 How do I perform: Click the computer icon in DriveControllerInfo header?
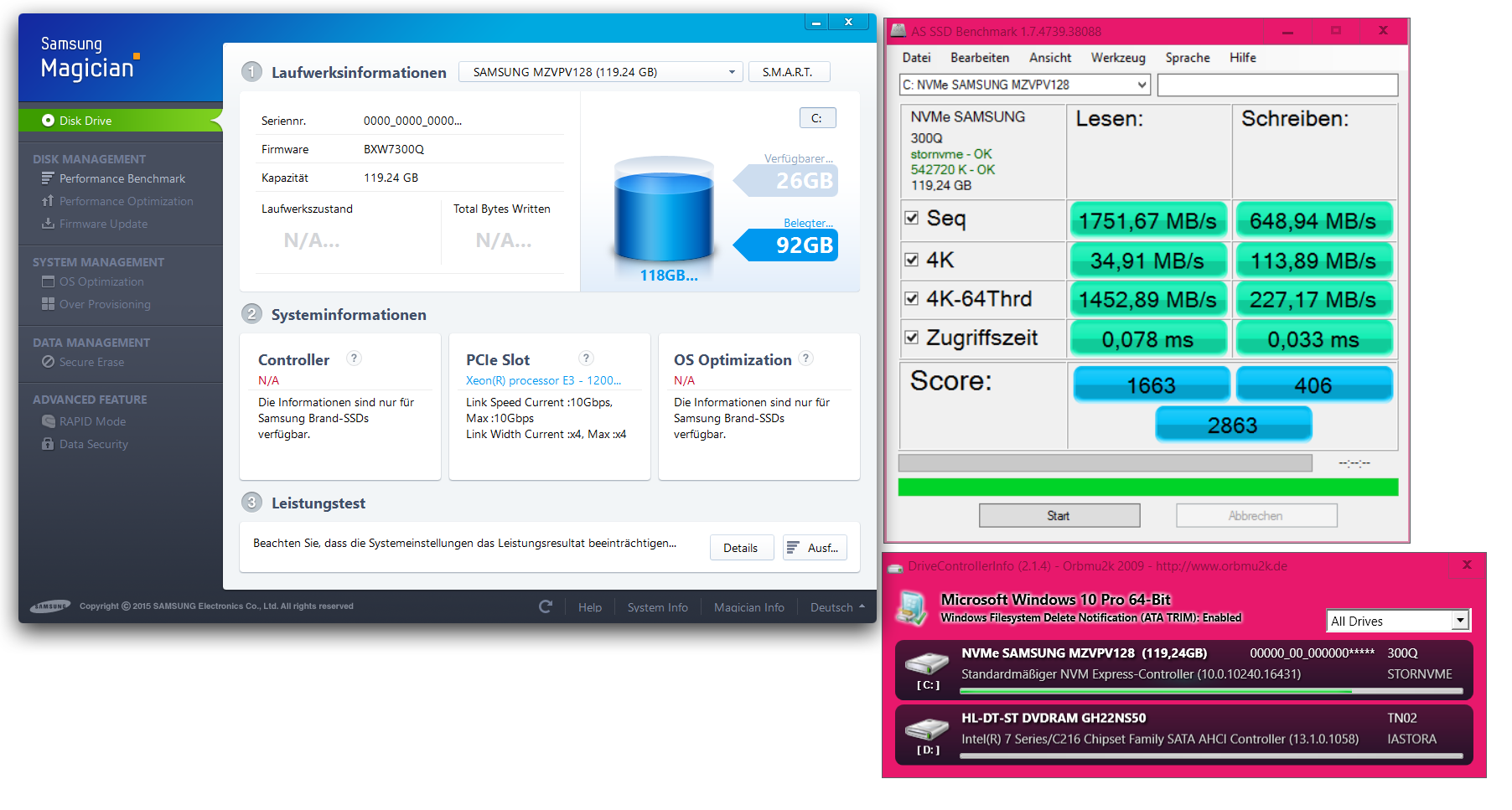pos(911,607)
